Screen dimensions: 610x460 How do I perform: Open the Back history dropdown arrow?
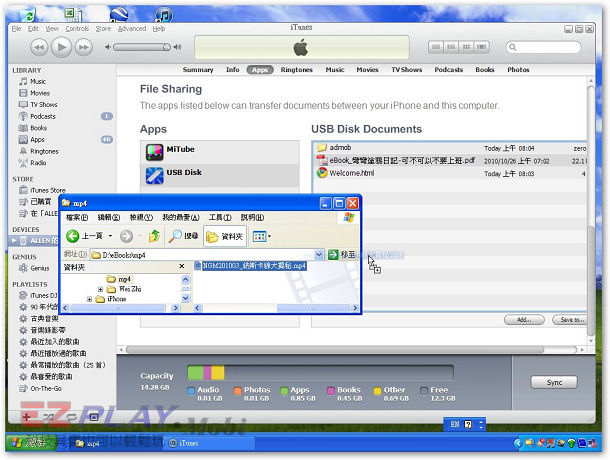pos(110,236)
